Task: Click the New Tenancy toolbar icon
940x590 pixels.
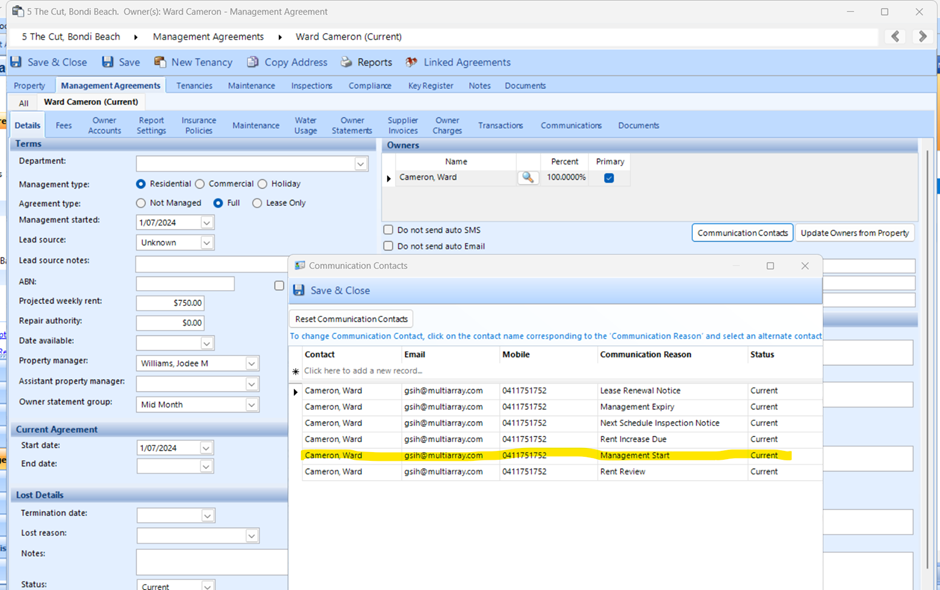Action: (x=158, y=62)
